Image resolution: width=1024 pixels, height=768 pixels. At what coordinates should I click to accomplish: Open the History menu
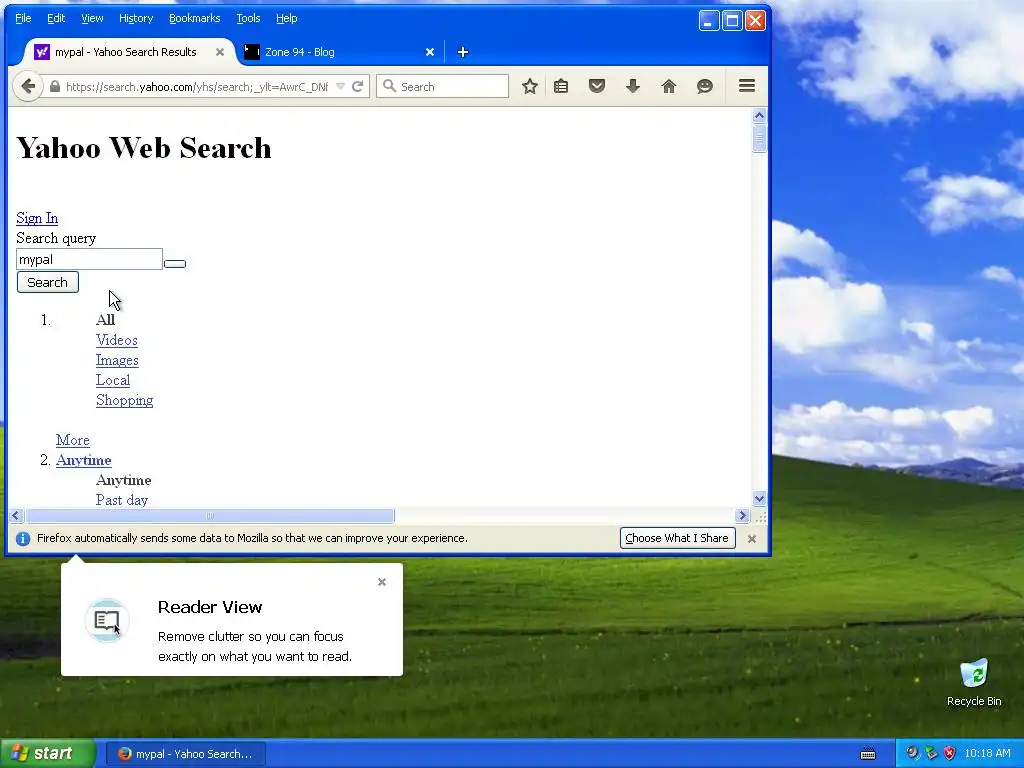pyautogui.click(x=136, y=18)
